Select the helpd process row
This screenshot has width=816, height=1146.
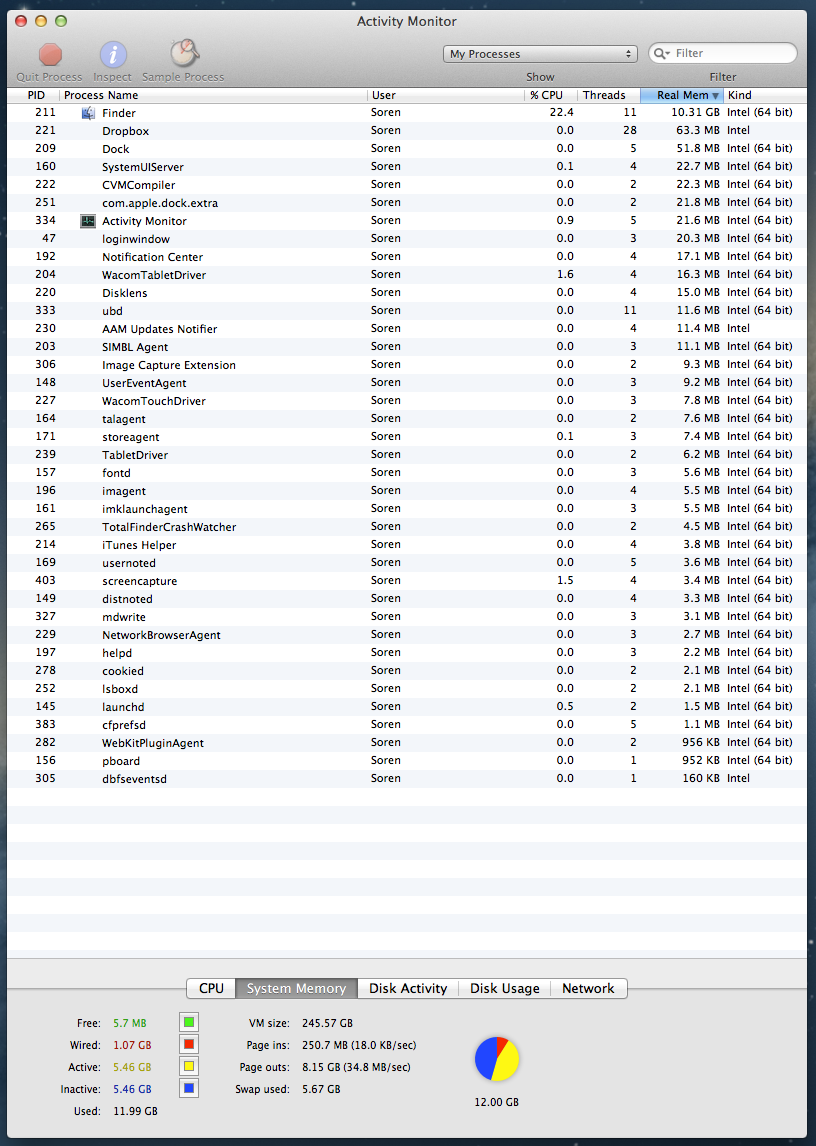point(407,653)
